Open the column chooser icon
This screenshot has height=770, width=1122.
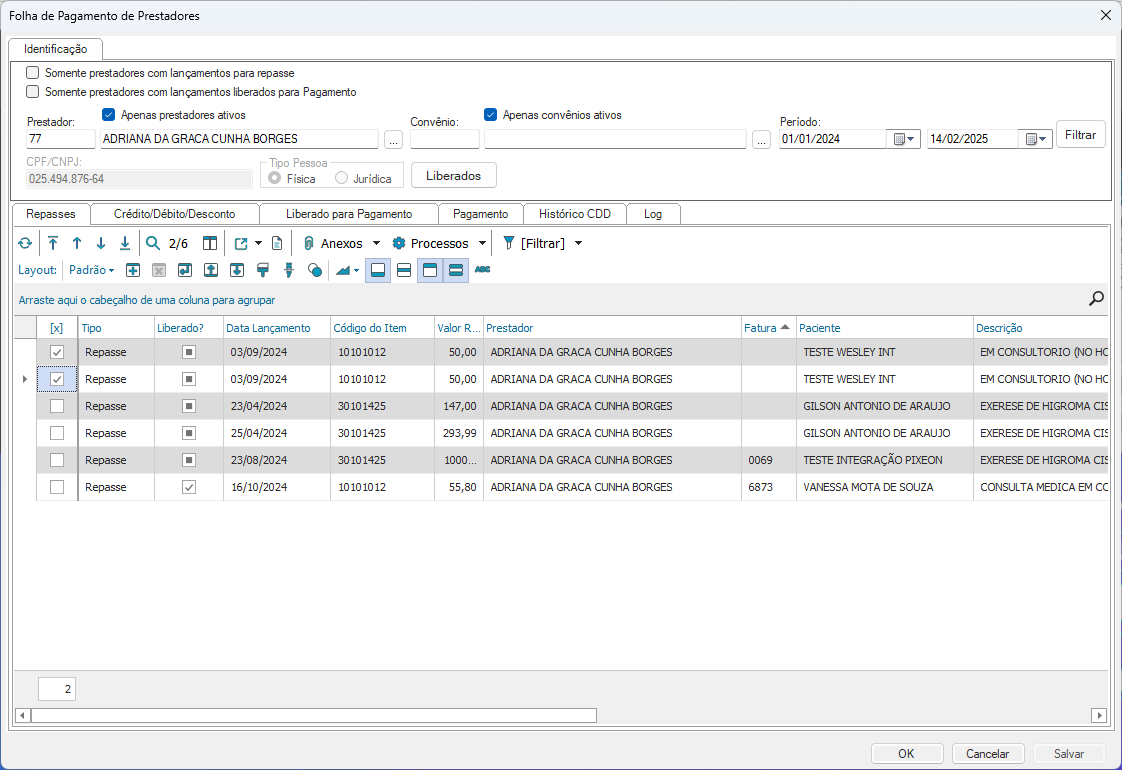click(x=210, y=243)
